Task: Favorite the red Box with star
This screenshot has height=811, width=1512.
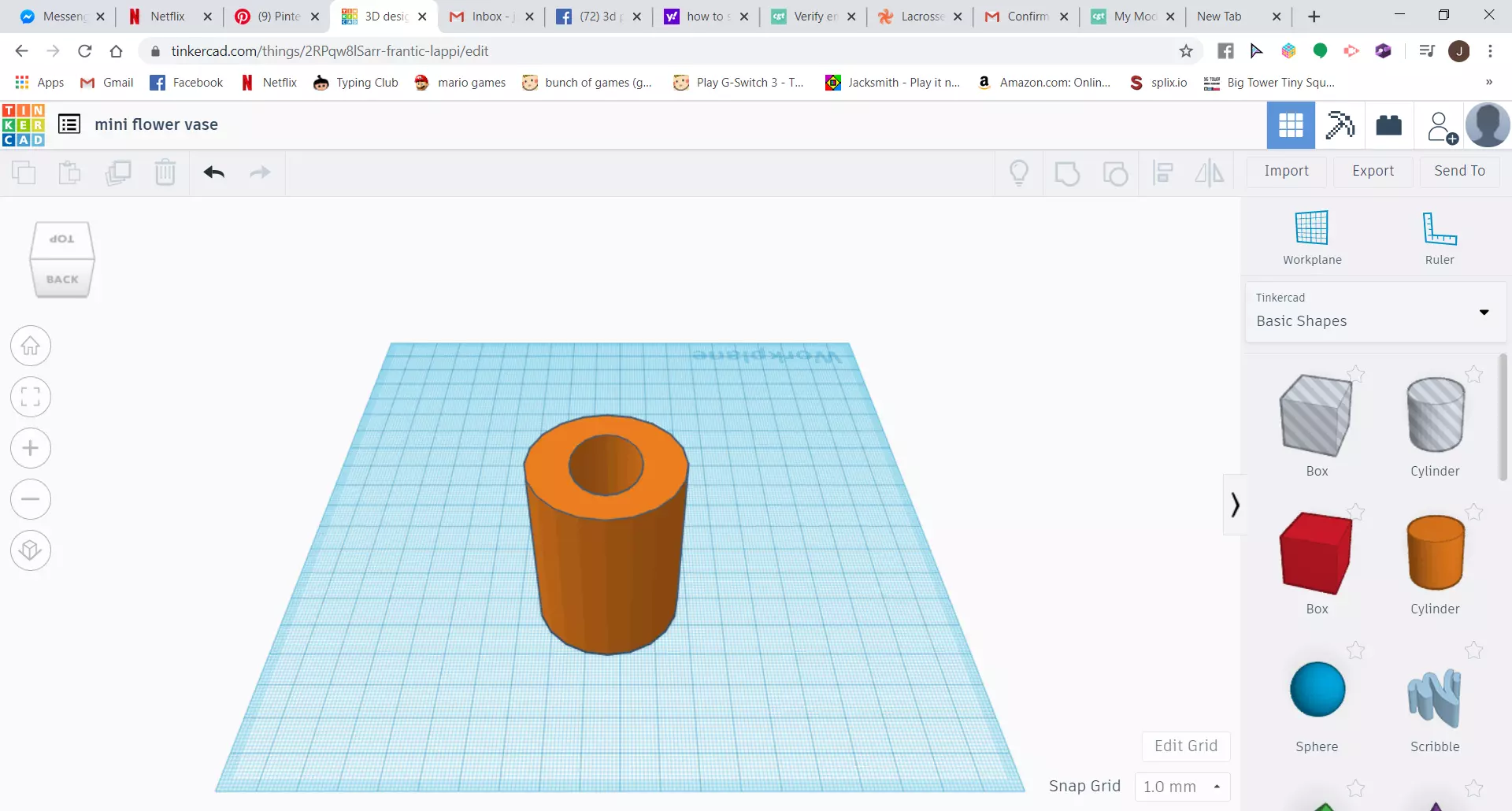Action: point(1355,512)
